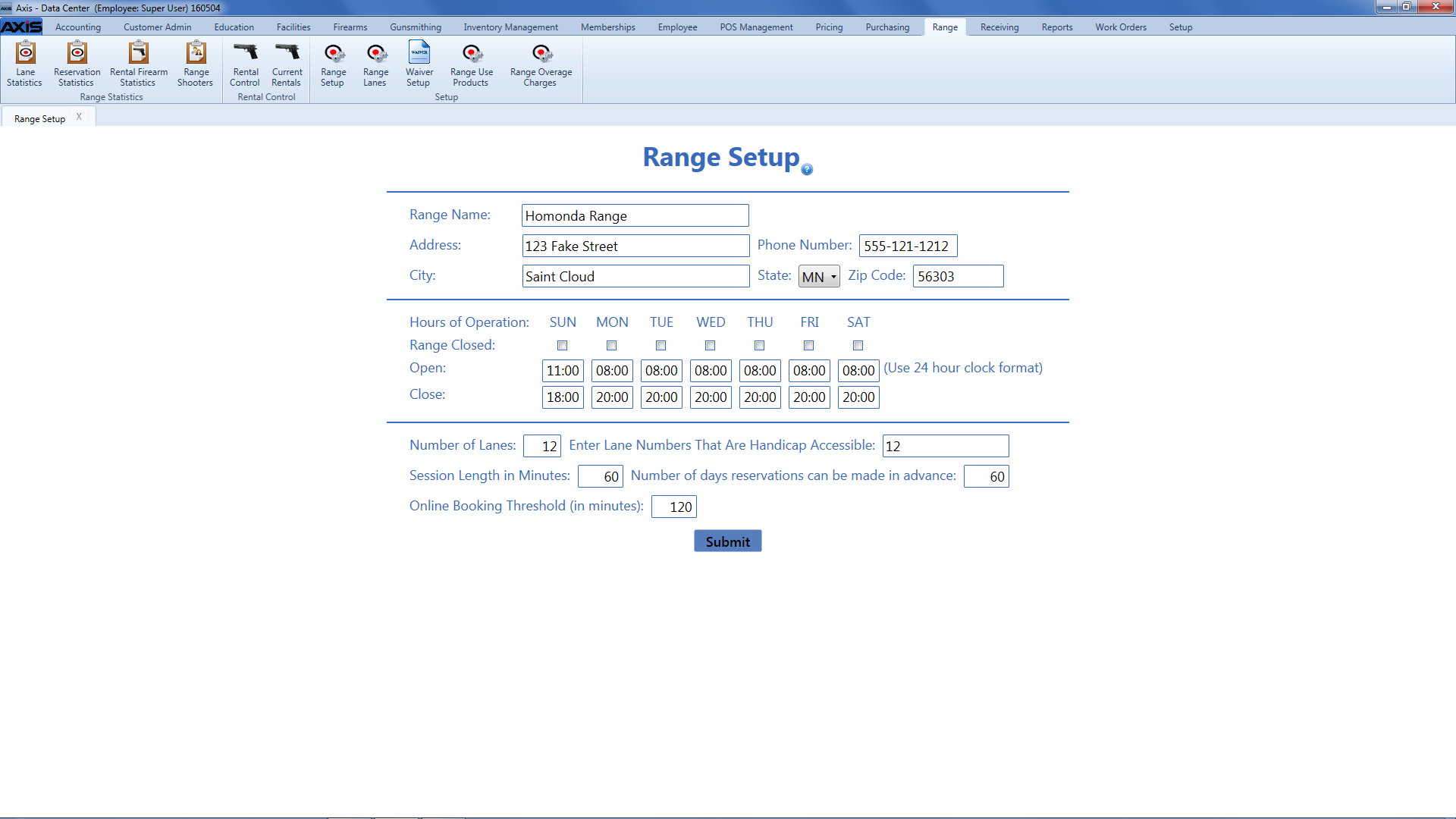Click the SUN close time field
This screenshot has width=1456, height=819.
click(x=563, y=397)
